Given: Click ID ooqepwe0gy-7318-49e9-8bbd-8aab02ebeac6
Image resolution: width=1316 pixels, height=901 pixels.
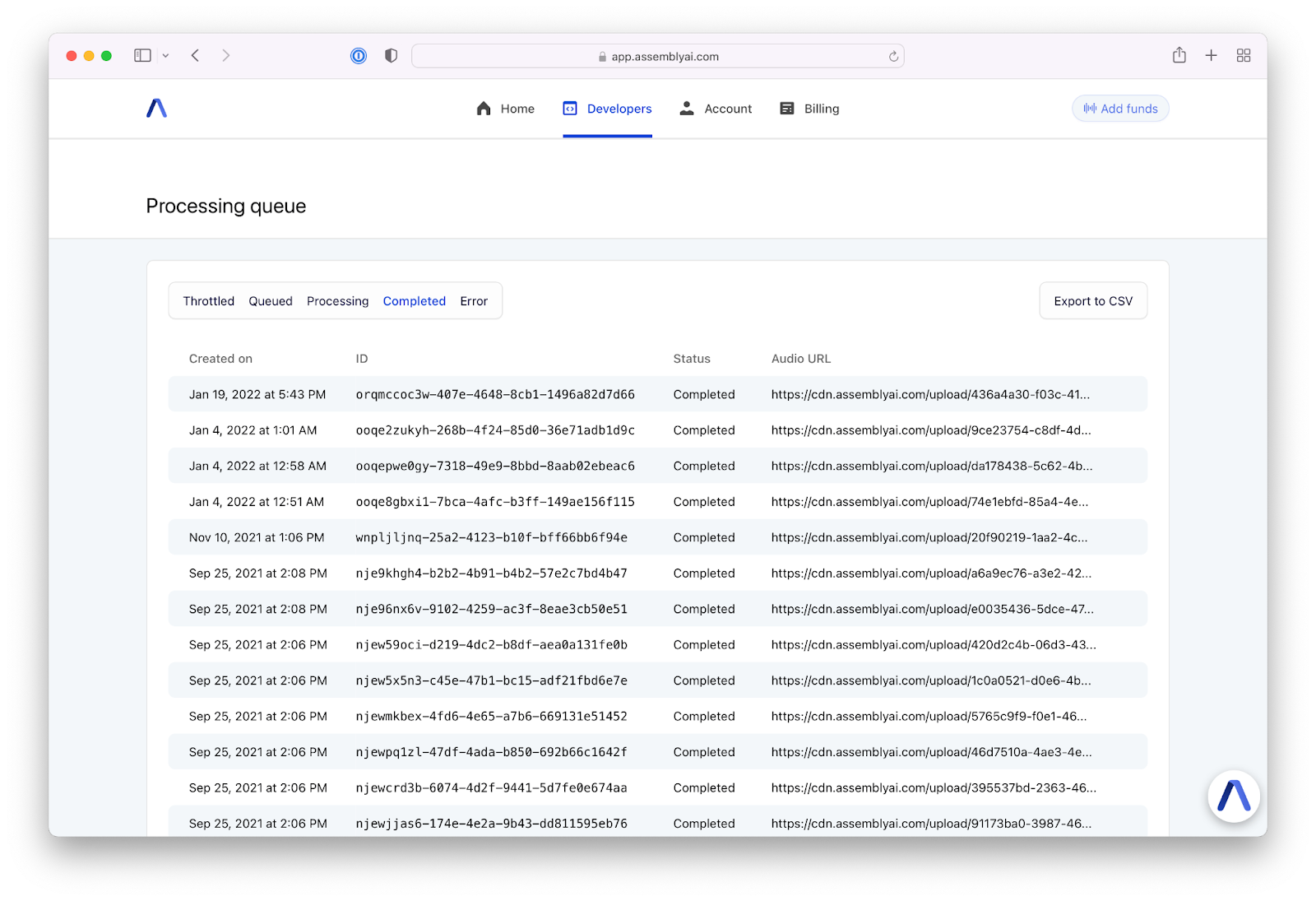Looking at the screenshot, I should (495, 466).
